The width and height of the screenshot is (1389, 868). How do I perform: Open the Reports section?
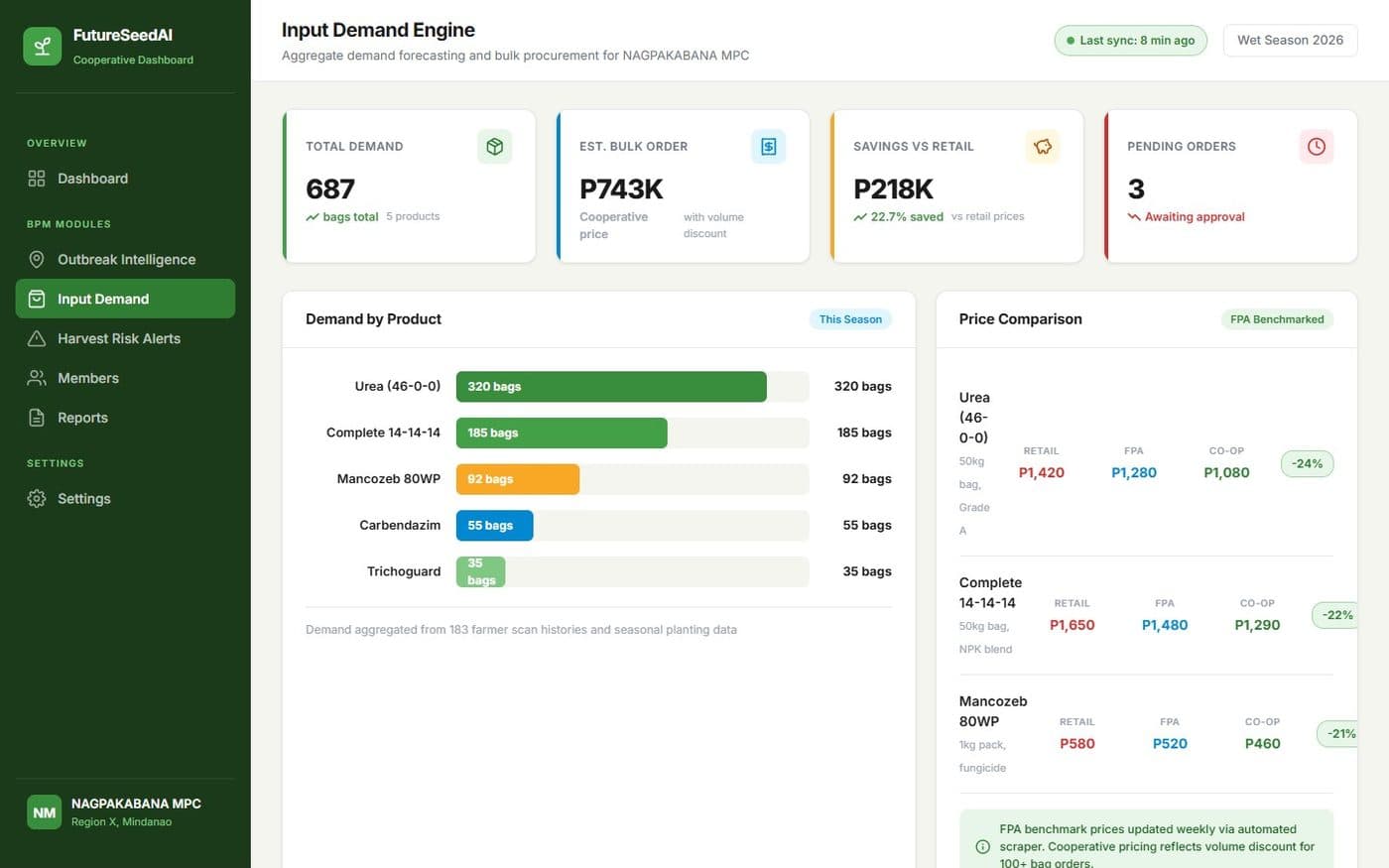pyautogui.click(x=125, y=418)
